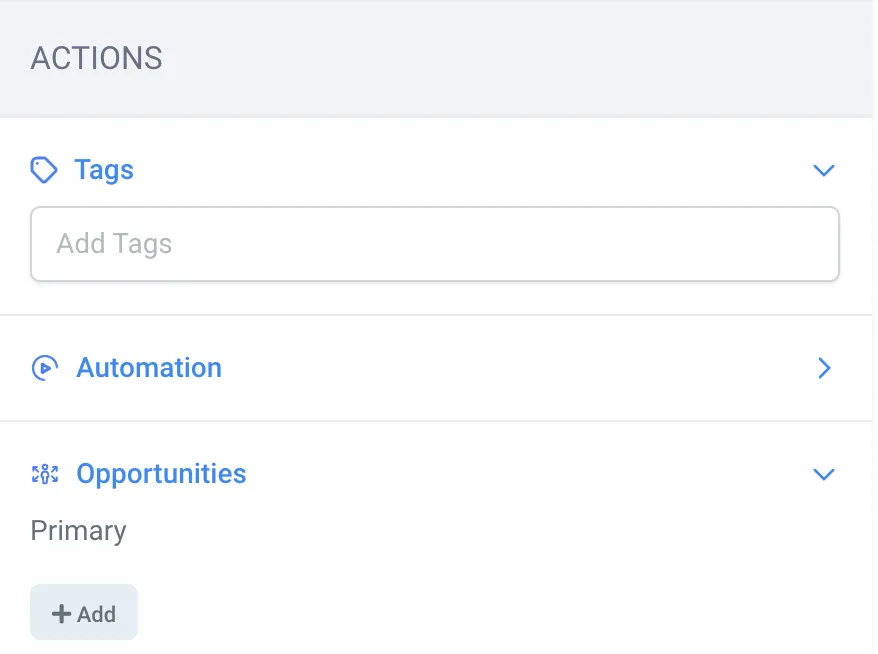878x654 pixels.
Task: Click the tag icon beside Tags
Action: click(44, 170)
